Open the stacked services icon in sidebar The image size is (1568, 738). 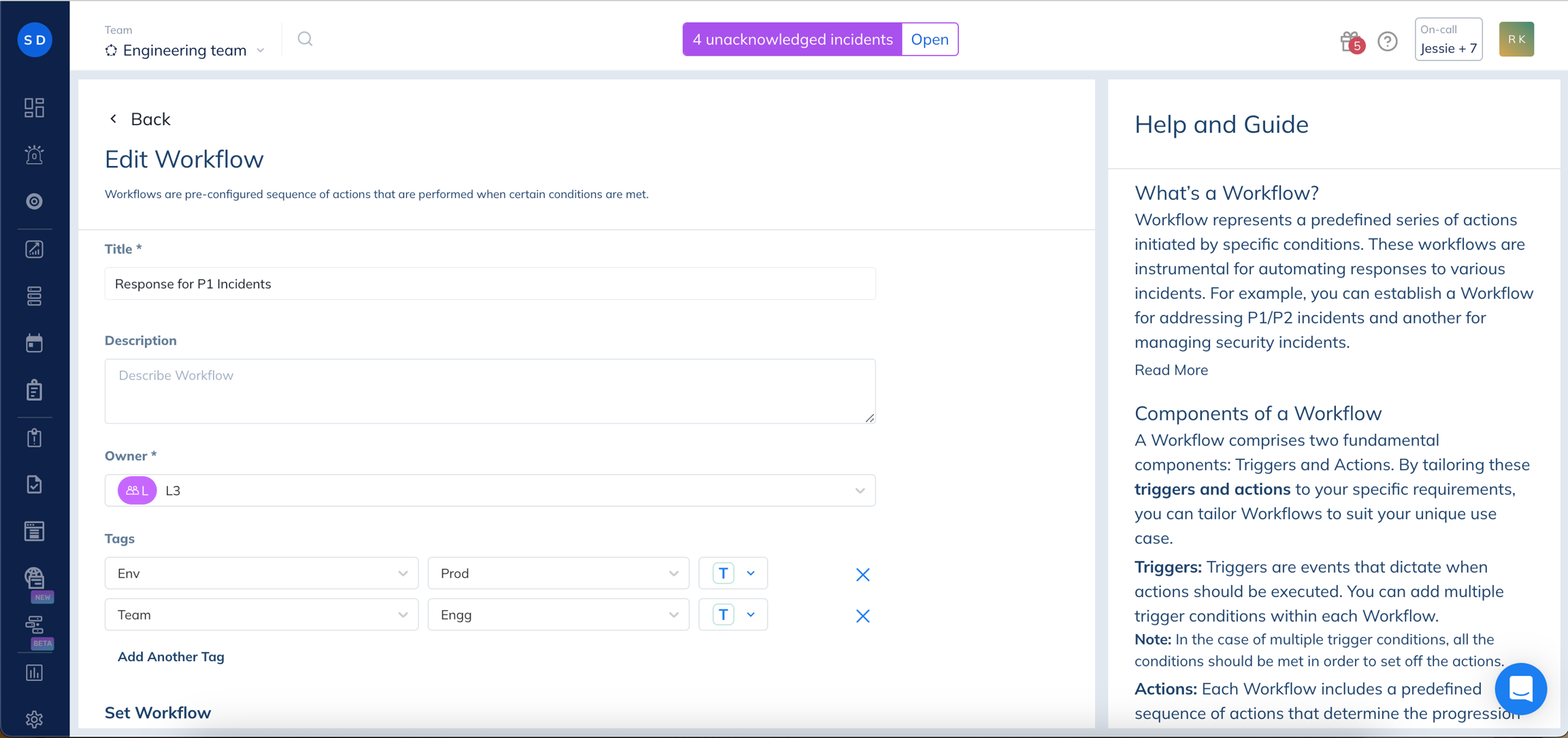coord(34,296)
